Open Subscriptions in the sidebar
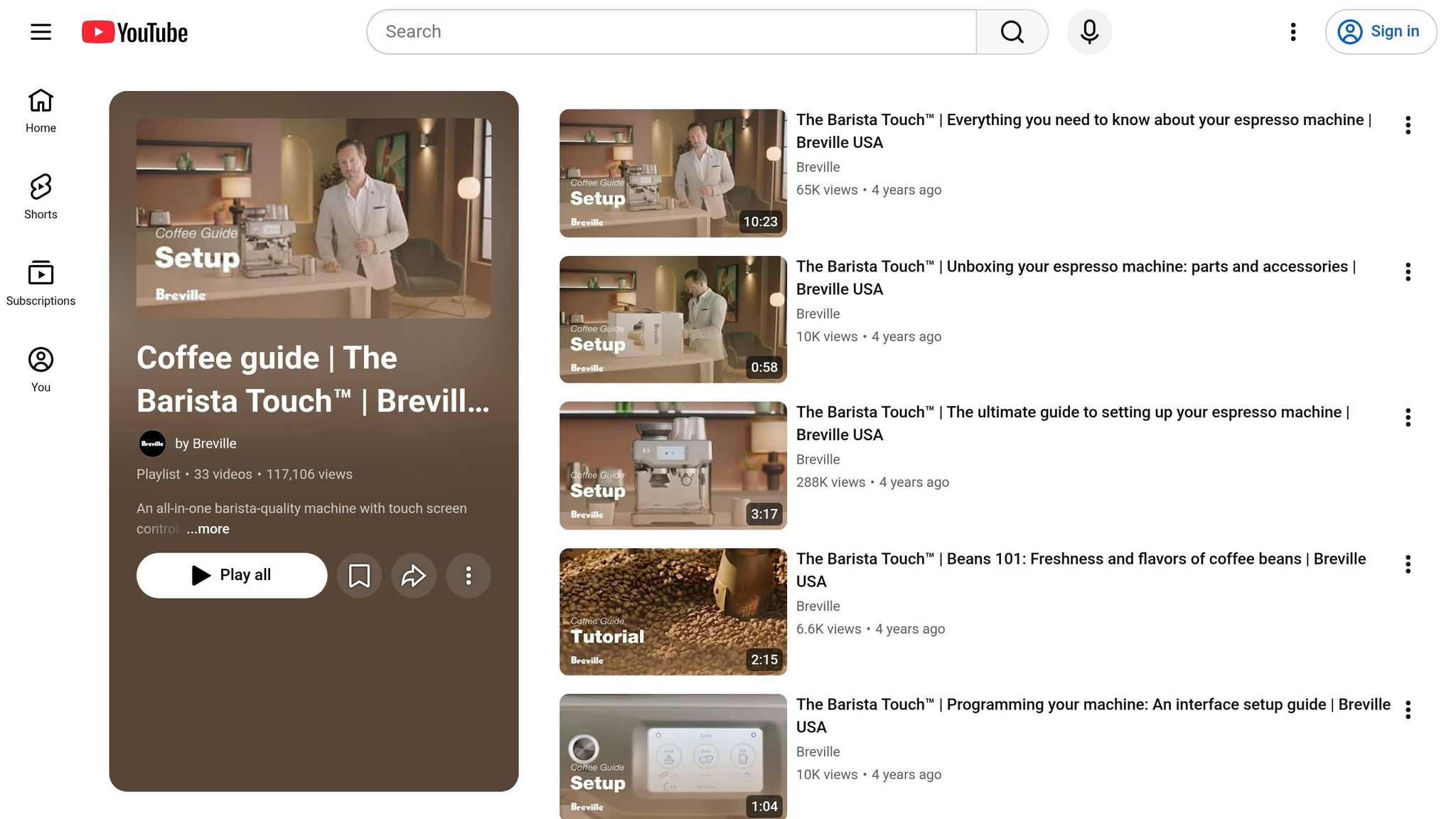1456x819 pixels. pyautogui.click(x=41, y=284)
